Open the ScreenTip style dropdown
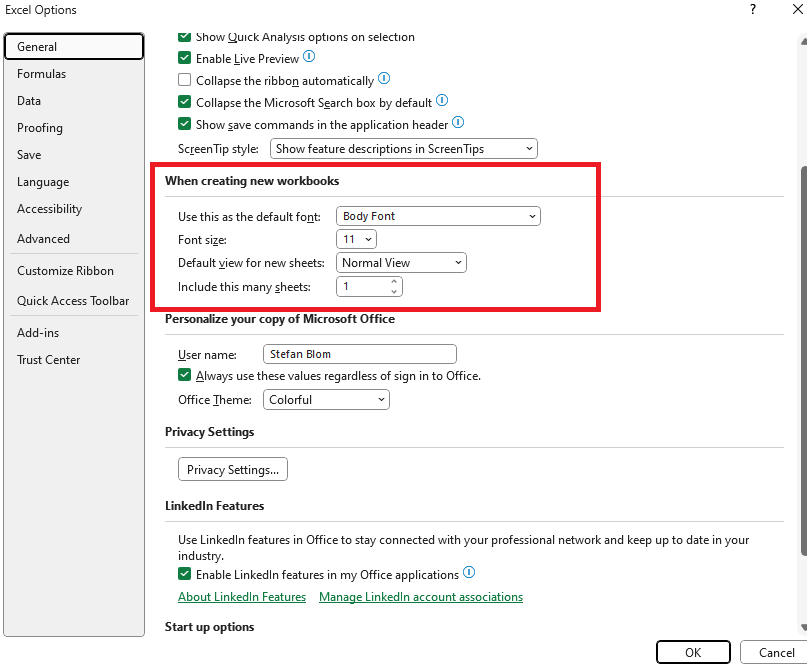Image resolution: width=807 pixels, height=666 pixels. [x=404, y=149]
